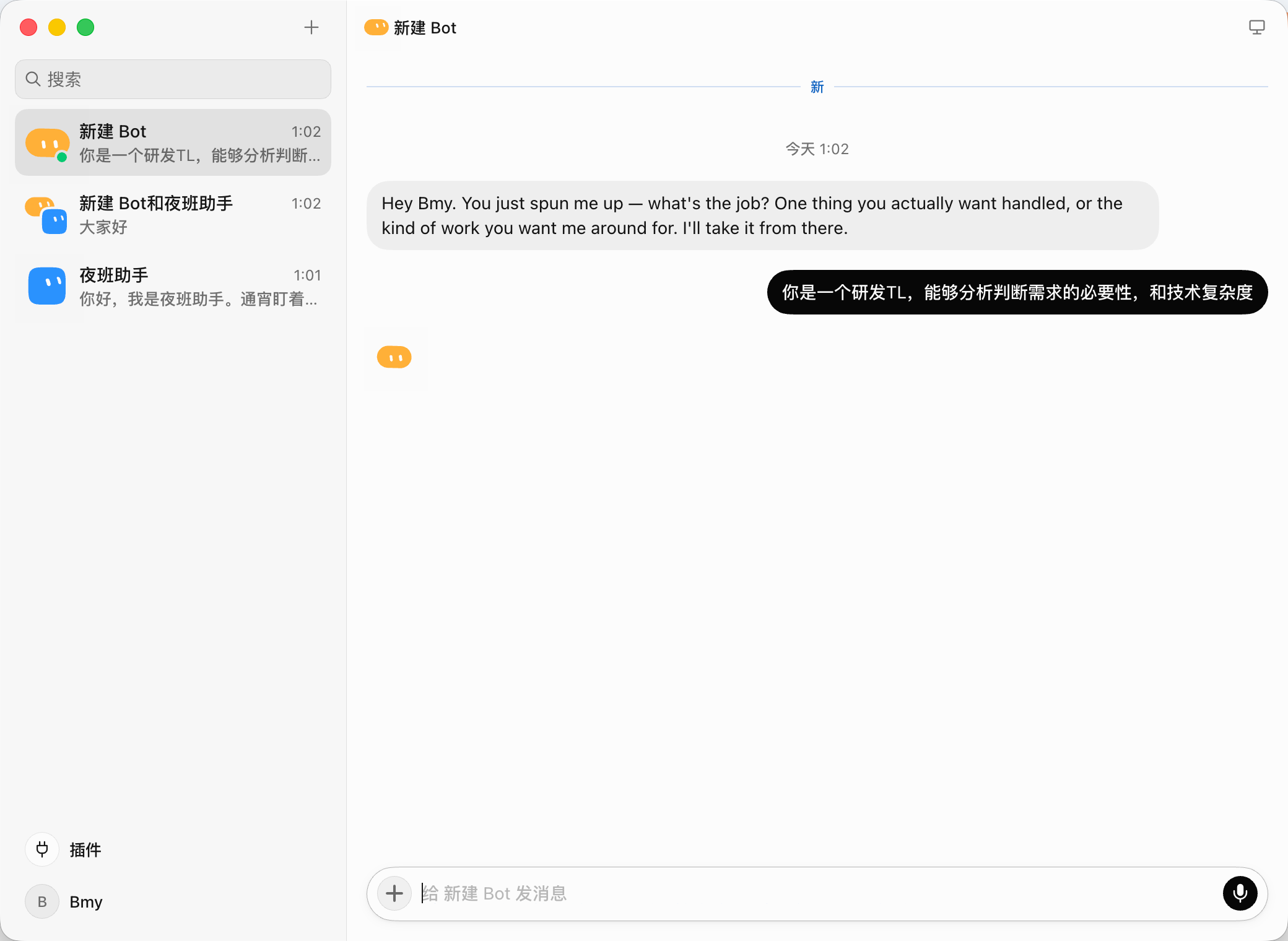Click the orange 新建 Bot avatar in the chat list

[47, 143]
